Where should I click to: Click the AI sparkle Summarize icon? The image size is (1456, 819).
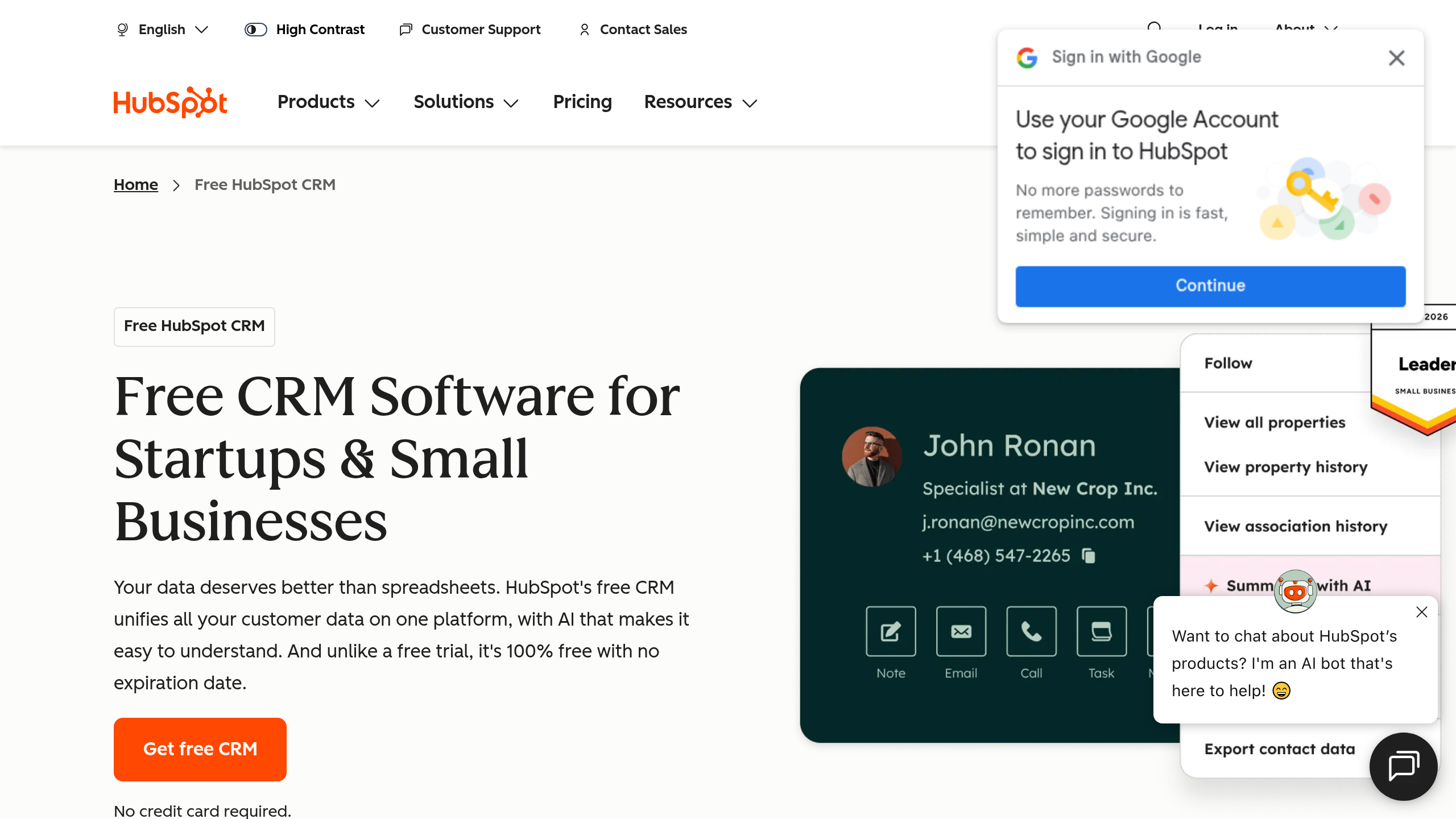click(x=1211, y=586)
